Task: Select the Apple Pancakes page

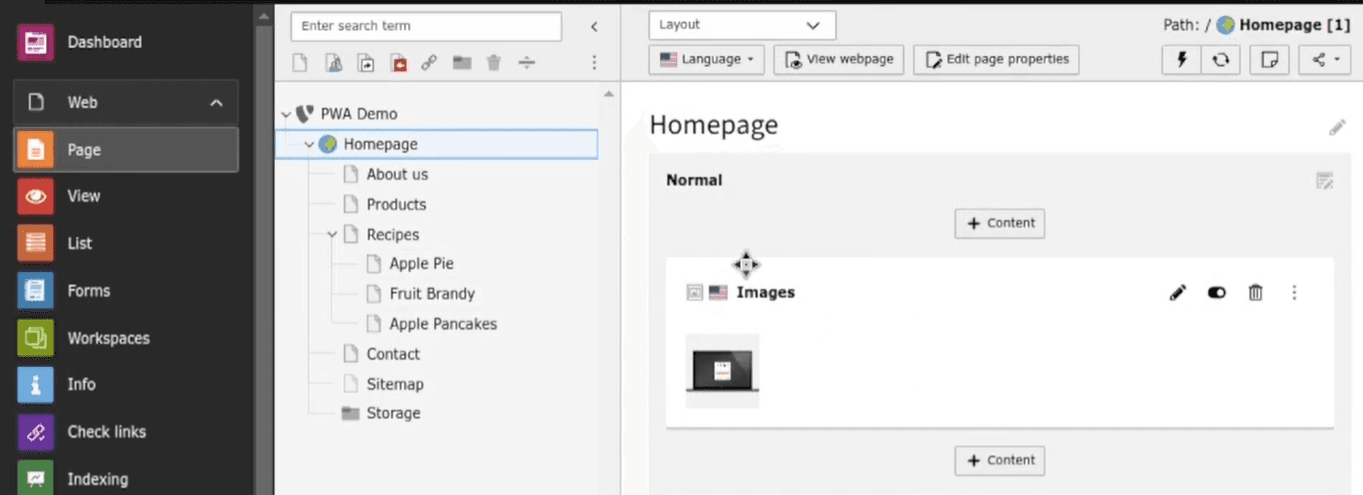Action: [x=443, y=323]
